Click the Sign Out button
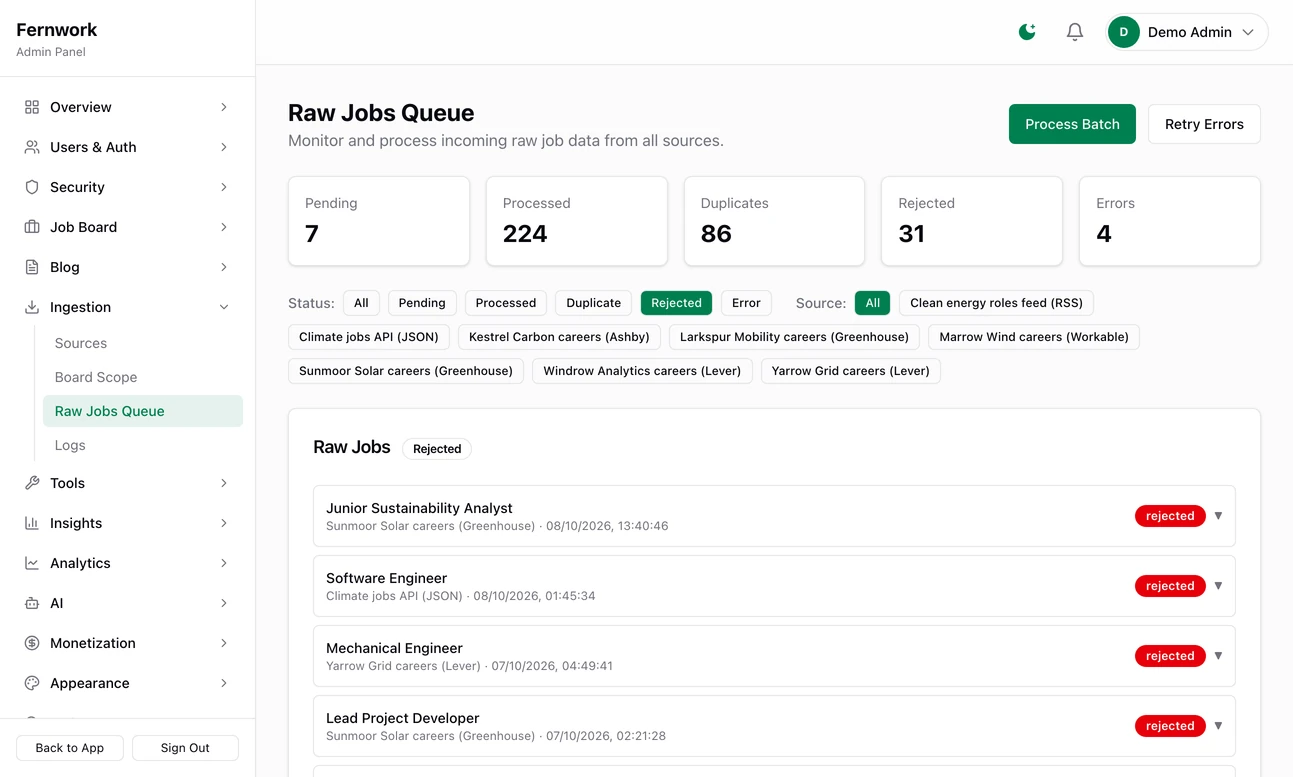The width and height of the screenshot is (1293, 777). tap(185, 748)
